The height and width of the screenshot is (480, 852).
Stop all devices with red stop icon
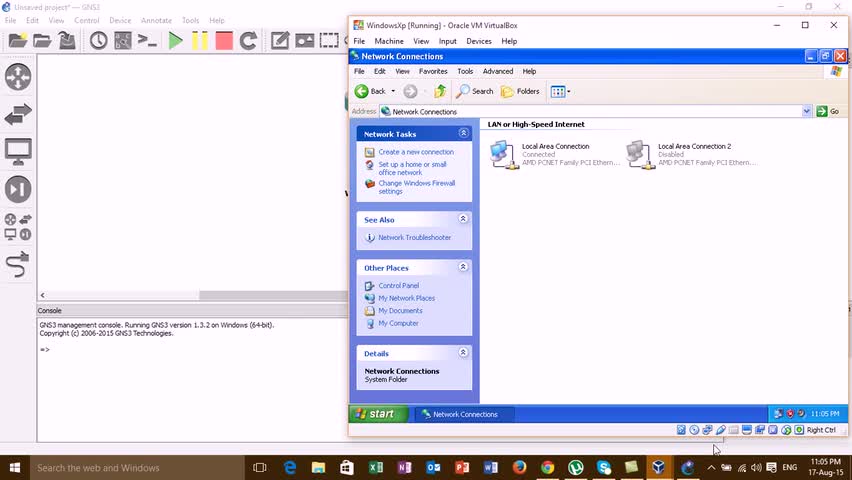pos(224,40)
